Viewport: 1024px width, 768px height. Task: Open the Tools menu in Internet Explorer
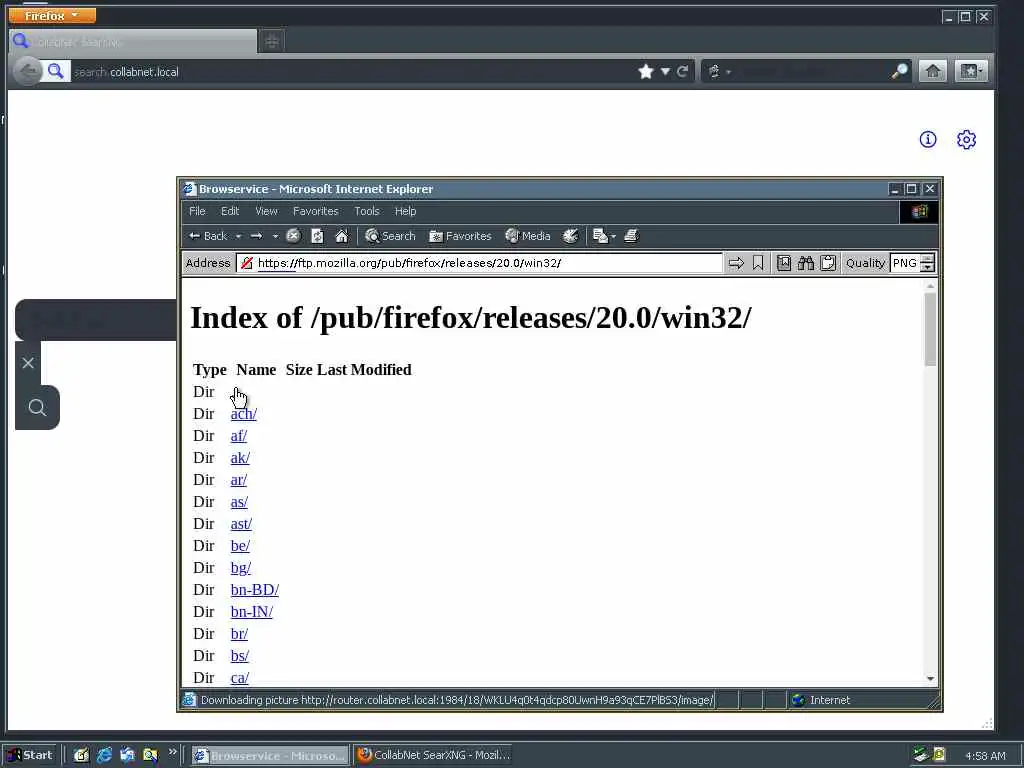(366, 212)
